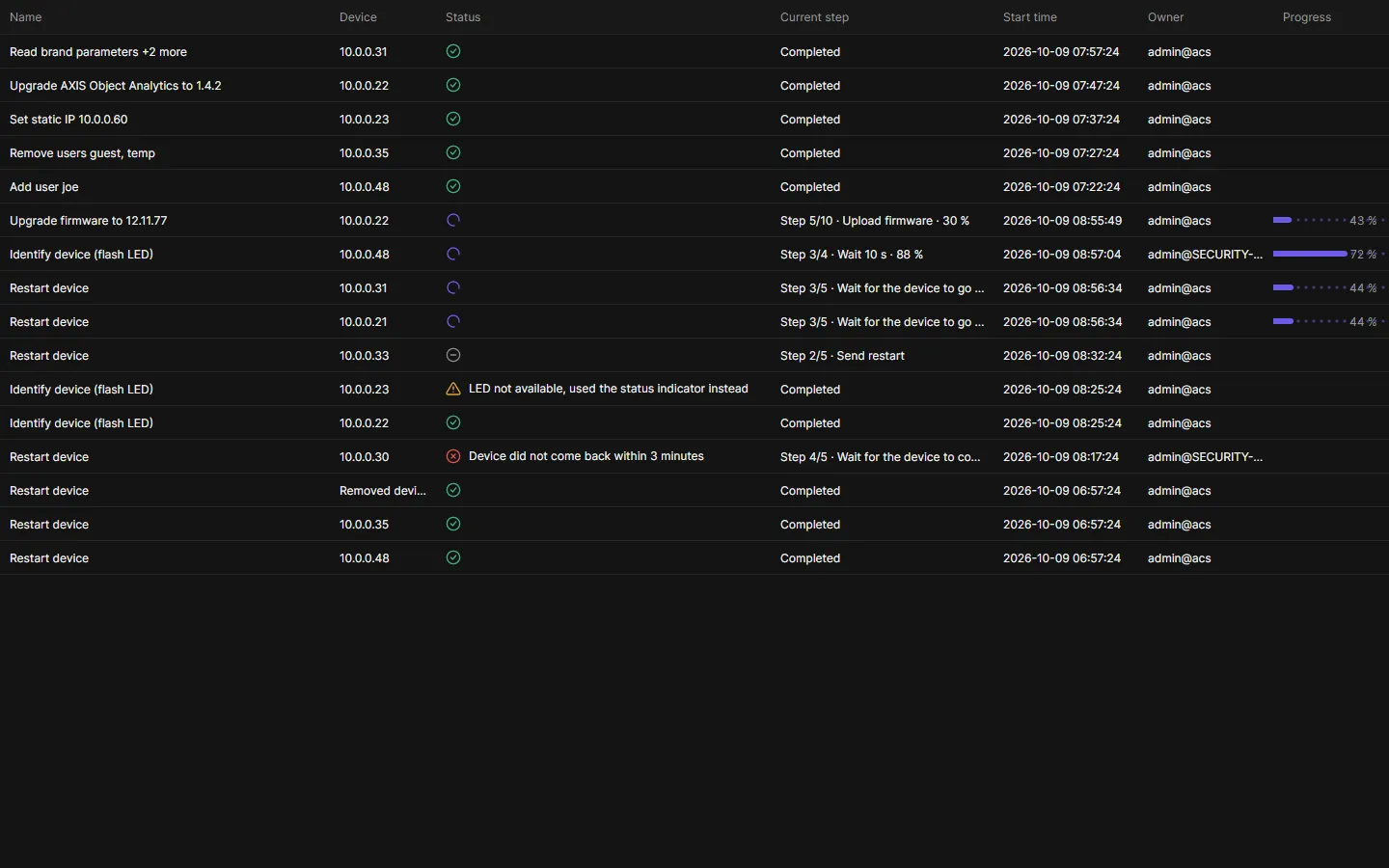The image size is (1389, 868).
Task: Open the "Upgrade AXIS Object Analytics to 1.4.2" task
Action: [x=116, y=86]
